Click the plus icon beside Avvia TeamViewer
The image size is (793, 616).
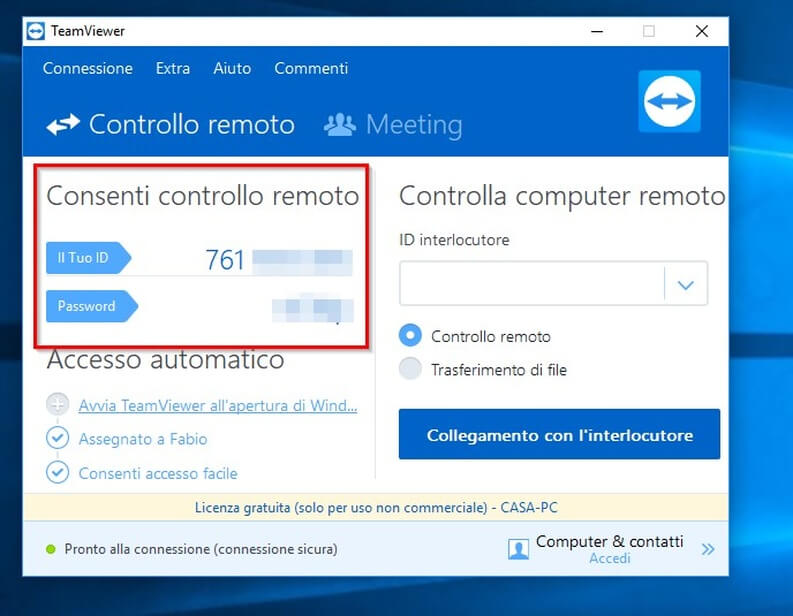pyautogui.click(x=58, y=404)
